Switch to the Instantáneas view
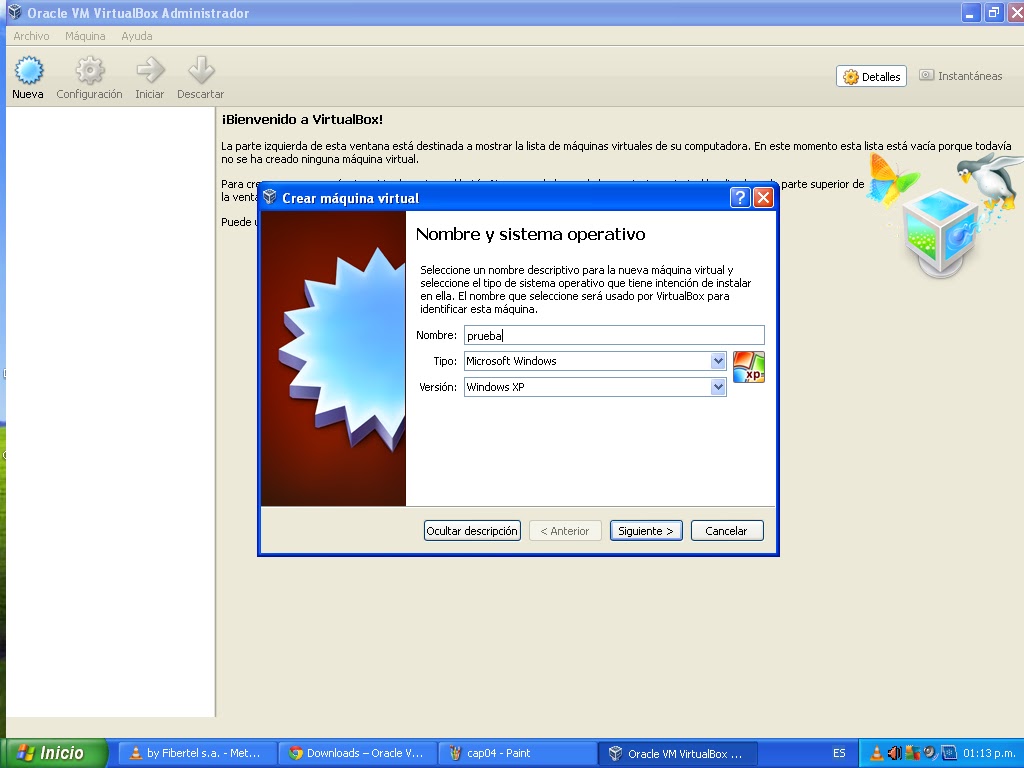The image size is (1024, 768). pyautogui.click(x=961, y=76)
